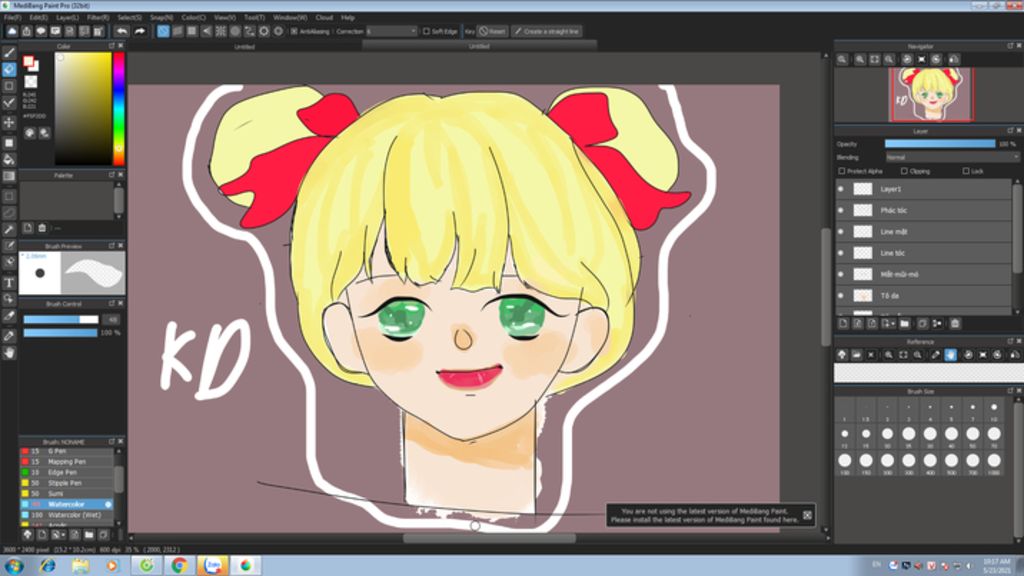Click the Navigator fit-to-window icon
The height and width of the screenshot is (576, 1024).
[874, 59]
